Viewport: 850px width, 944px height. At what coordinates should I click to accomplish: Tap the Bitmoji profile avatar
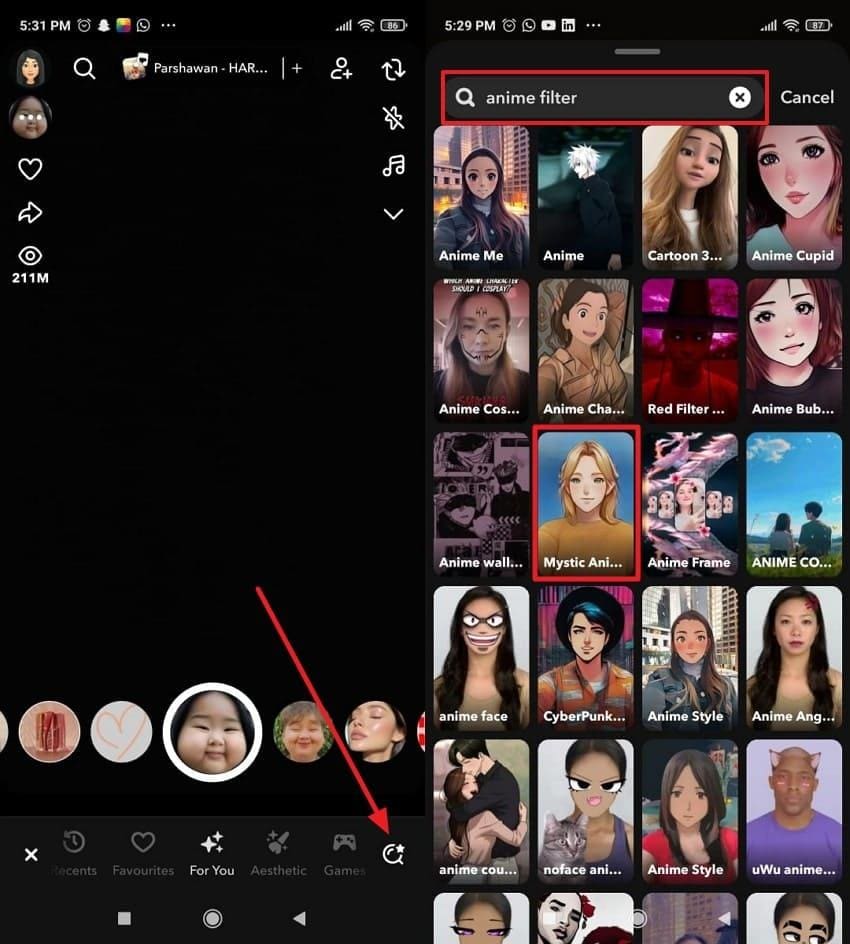pos(29,68)
